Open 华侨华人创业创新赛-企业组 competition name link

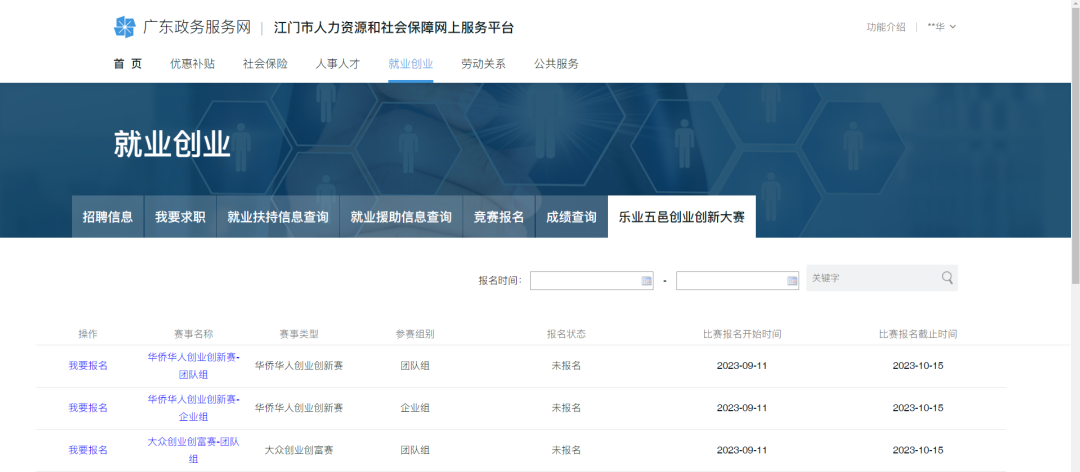tap(193, 407)
